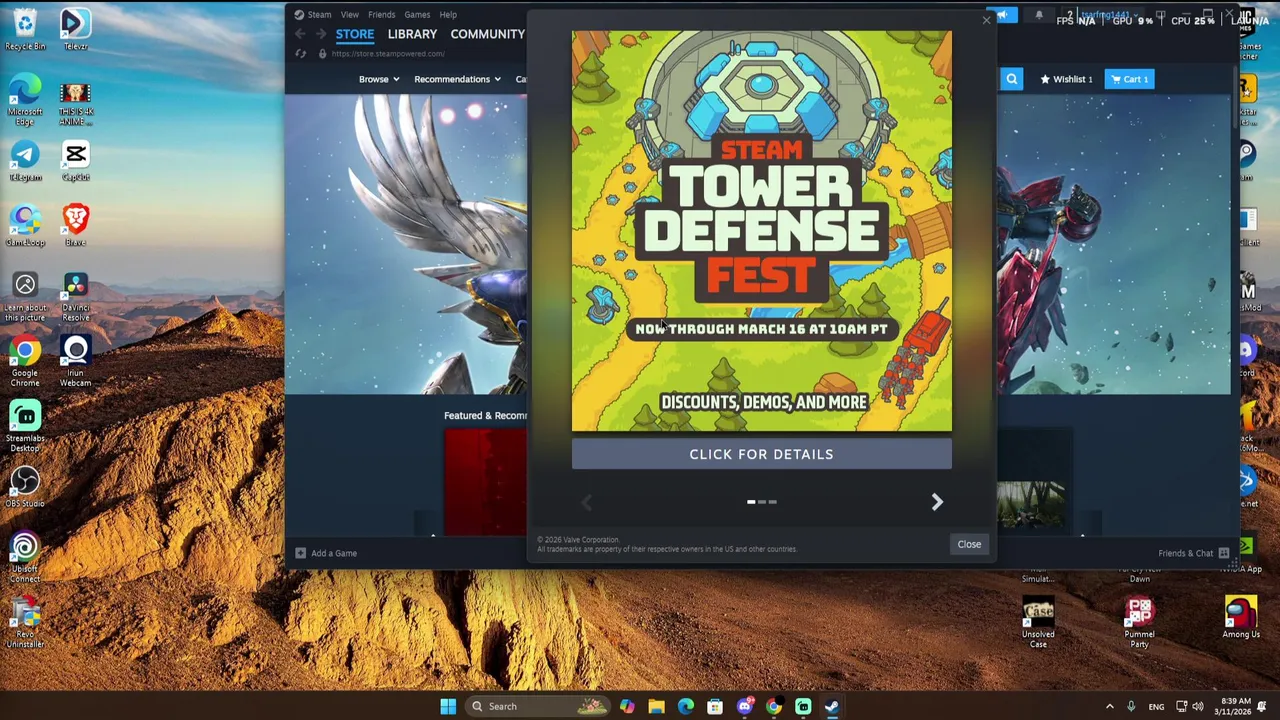This screenshot has height=720, width=1280.
Task: Open the Windows Start menu
Action: pyautogui.click(x=448, y=706)
